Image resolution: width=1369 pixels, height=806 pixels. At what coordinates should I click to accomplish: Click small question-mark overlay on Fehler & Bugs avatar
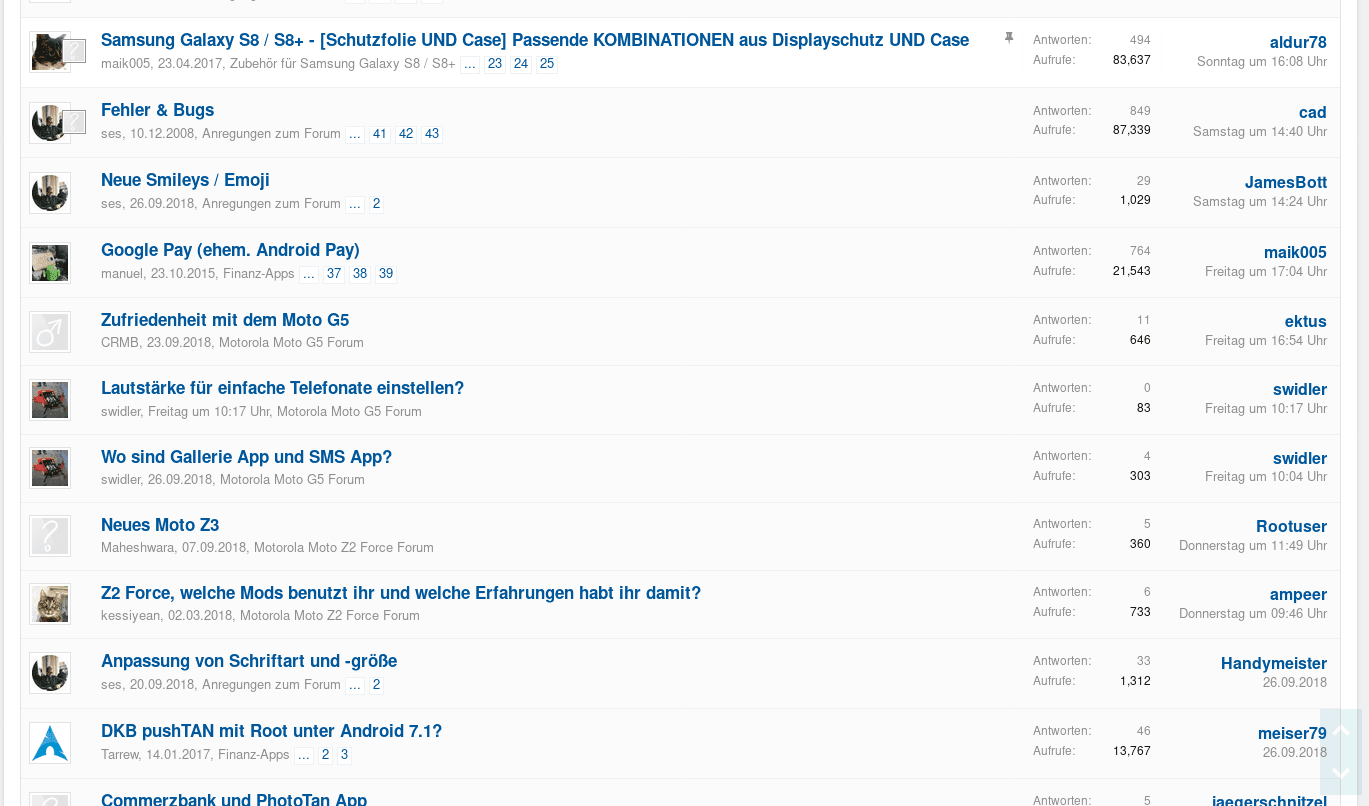(74, 122)
